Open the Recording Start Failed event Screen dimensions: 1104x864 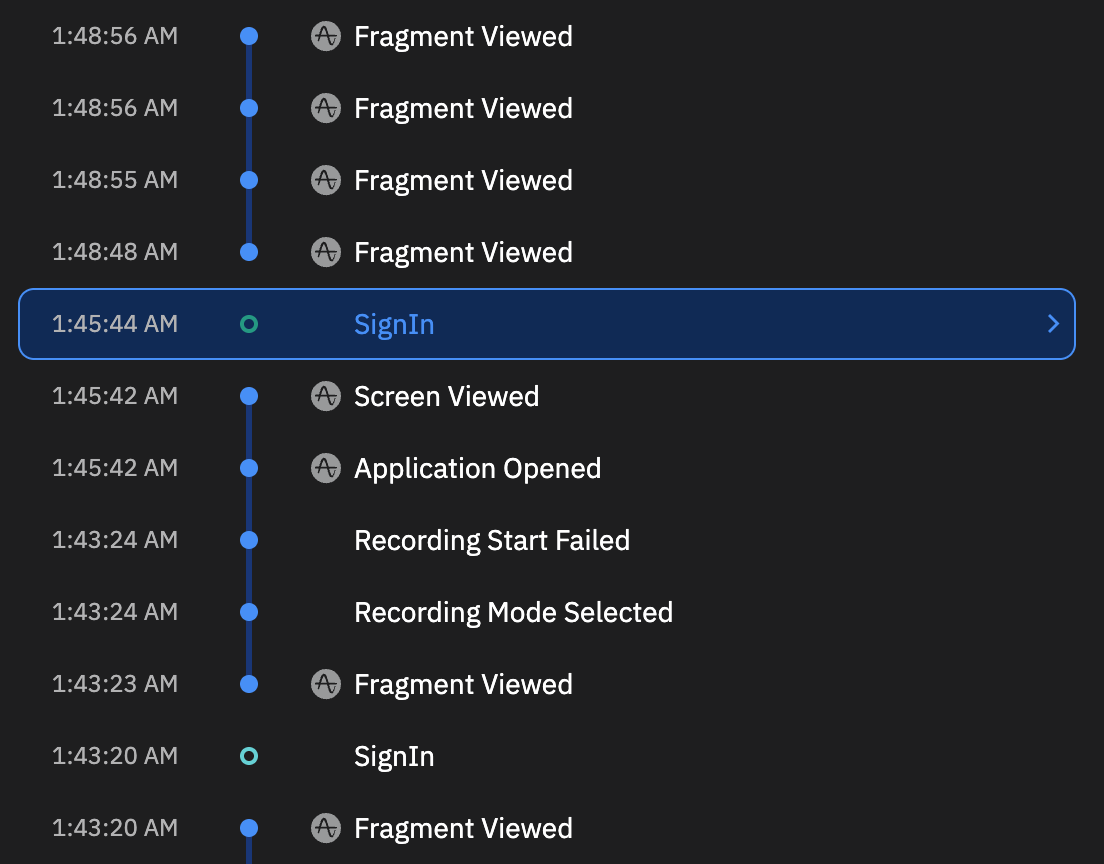click(492, 540)
